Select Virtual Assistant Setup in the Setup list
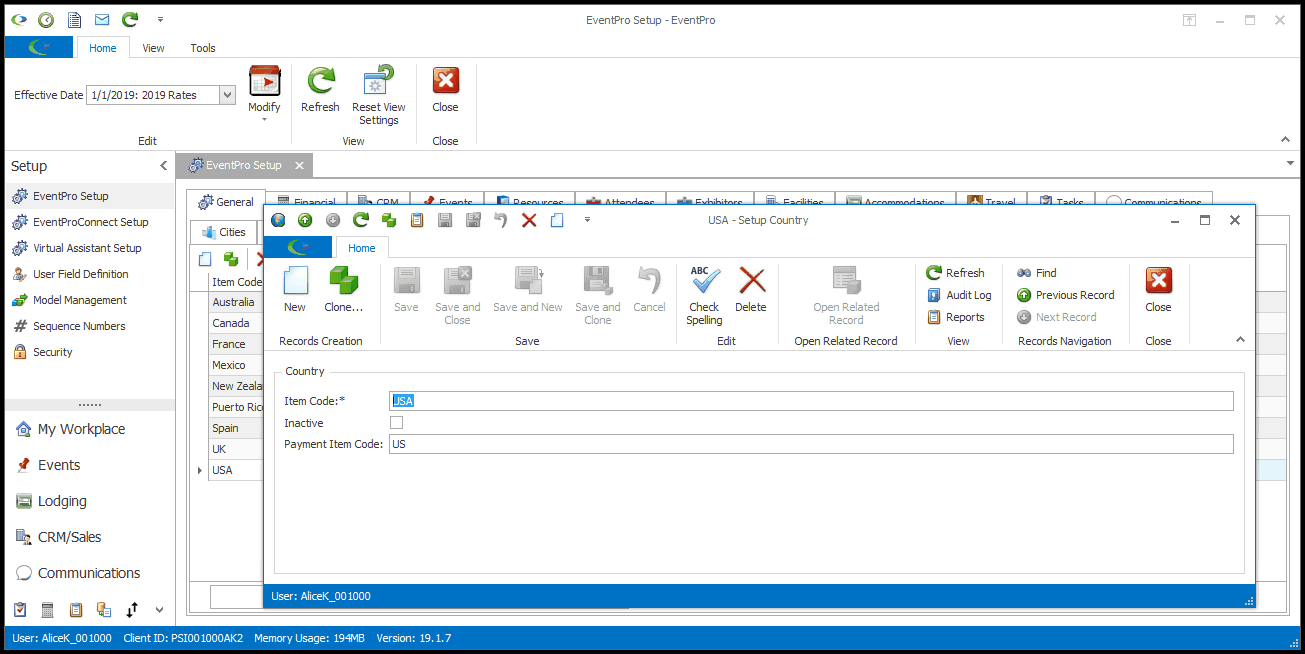Image resolution: width=1305 pixels, height=654 pixels. pyautogui.click(x=88, y=248)
